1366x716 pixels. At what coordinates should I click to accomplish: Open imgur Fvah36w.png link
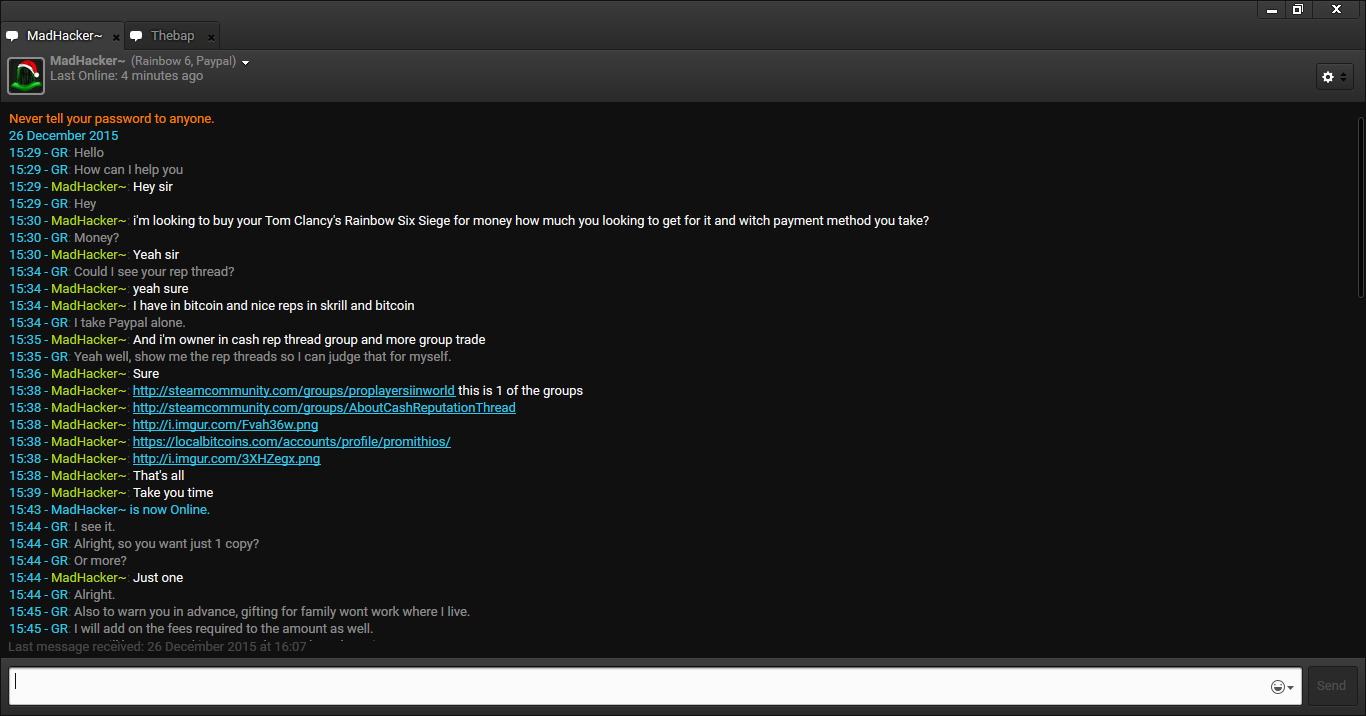225,425
